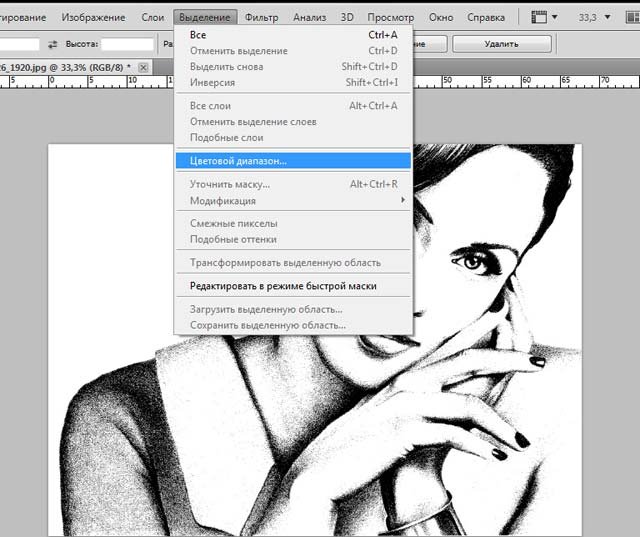Open the Изображение menu
This screenshot has width=640, height=537.
pos(93,18)
